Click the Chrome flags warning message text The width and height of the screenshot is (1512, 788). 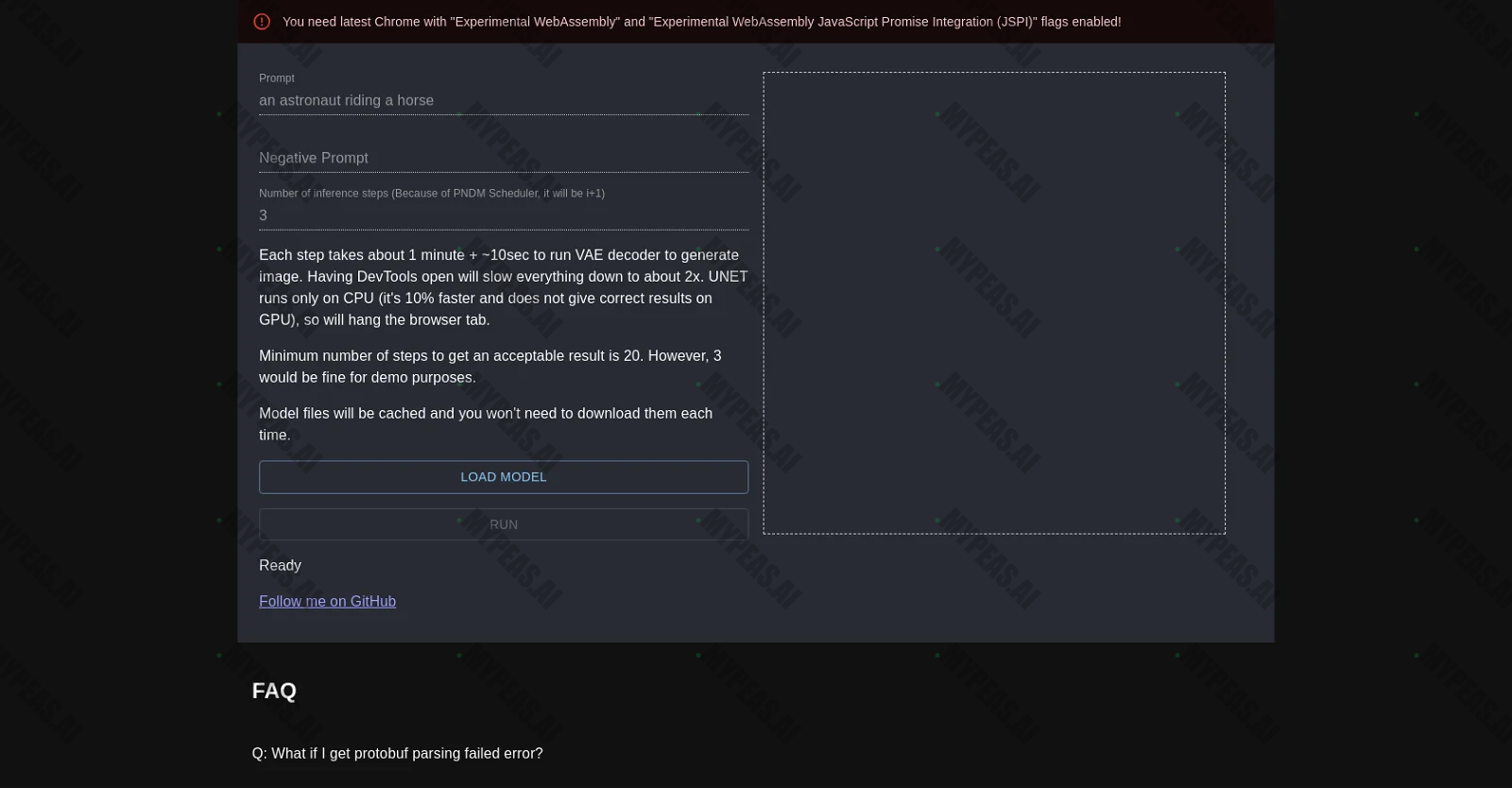[701, 22]
